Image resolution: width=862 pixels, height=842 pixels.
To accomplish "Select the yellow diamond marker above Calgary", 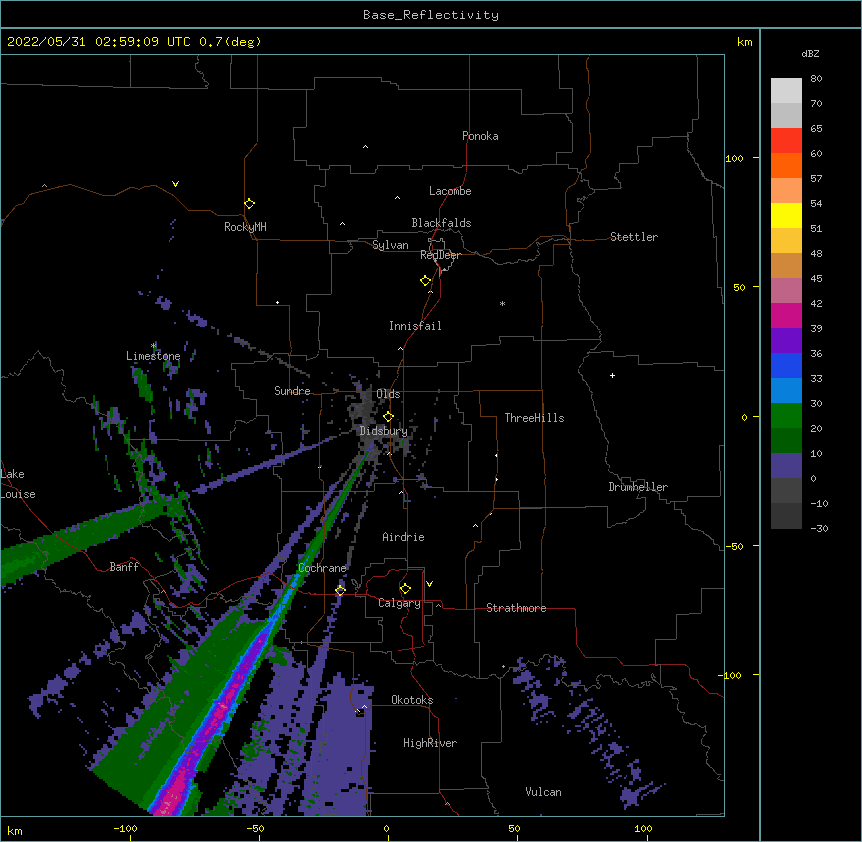I will point(405,589).
